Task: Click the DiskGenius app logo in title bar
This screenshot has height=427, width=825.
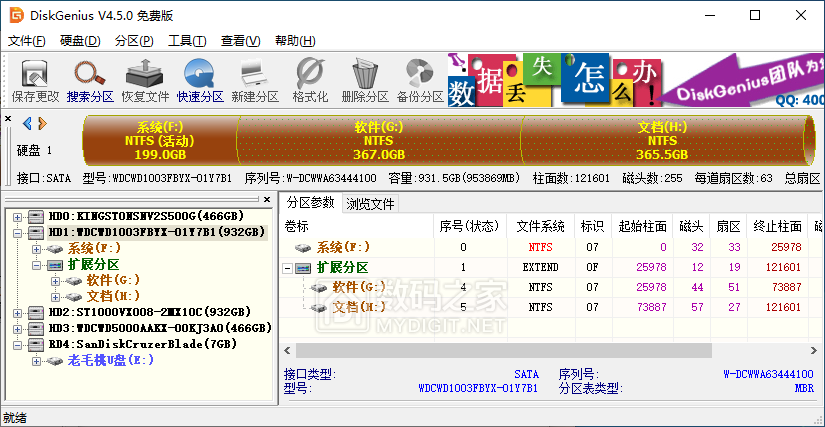Action: pos(16,15)
